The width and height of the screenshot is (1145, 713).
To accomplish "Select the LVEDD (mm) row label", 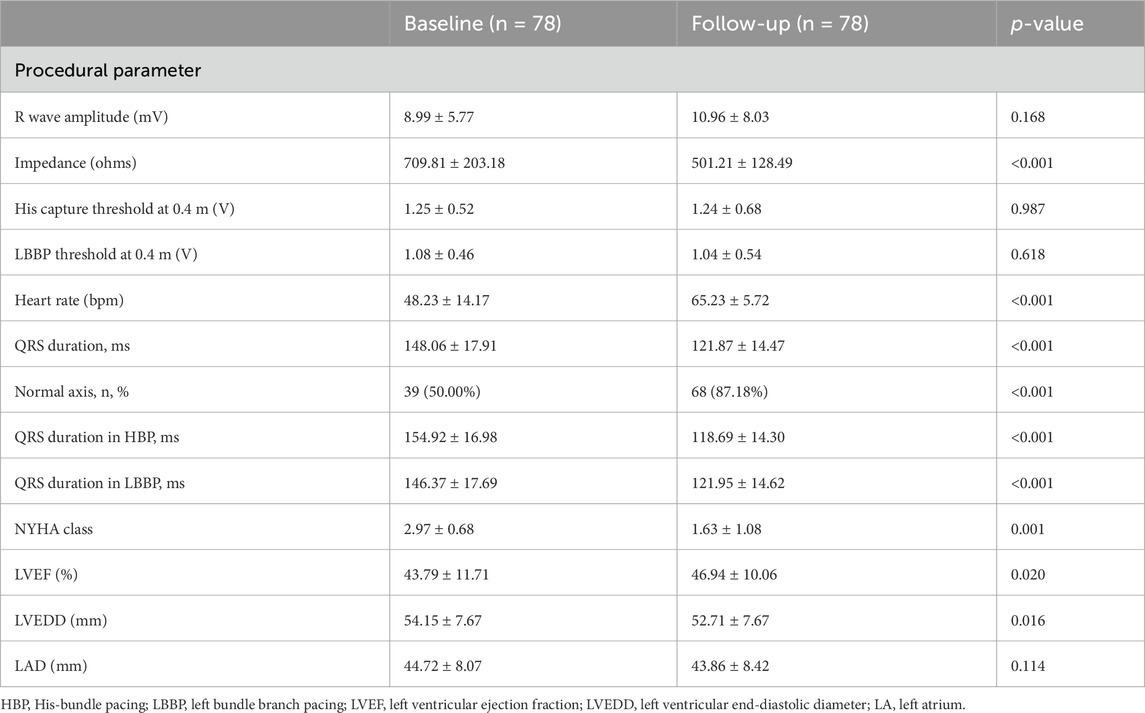I will tap(61, 620).
